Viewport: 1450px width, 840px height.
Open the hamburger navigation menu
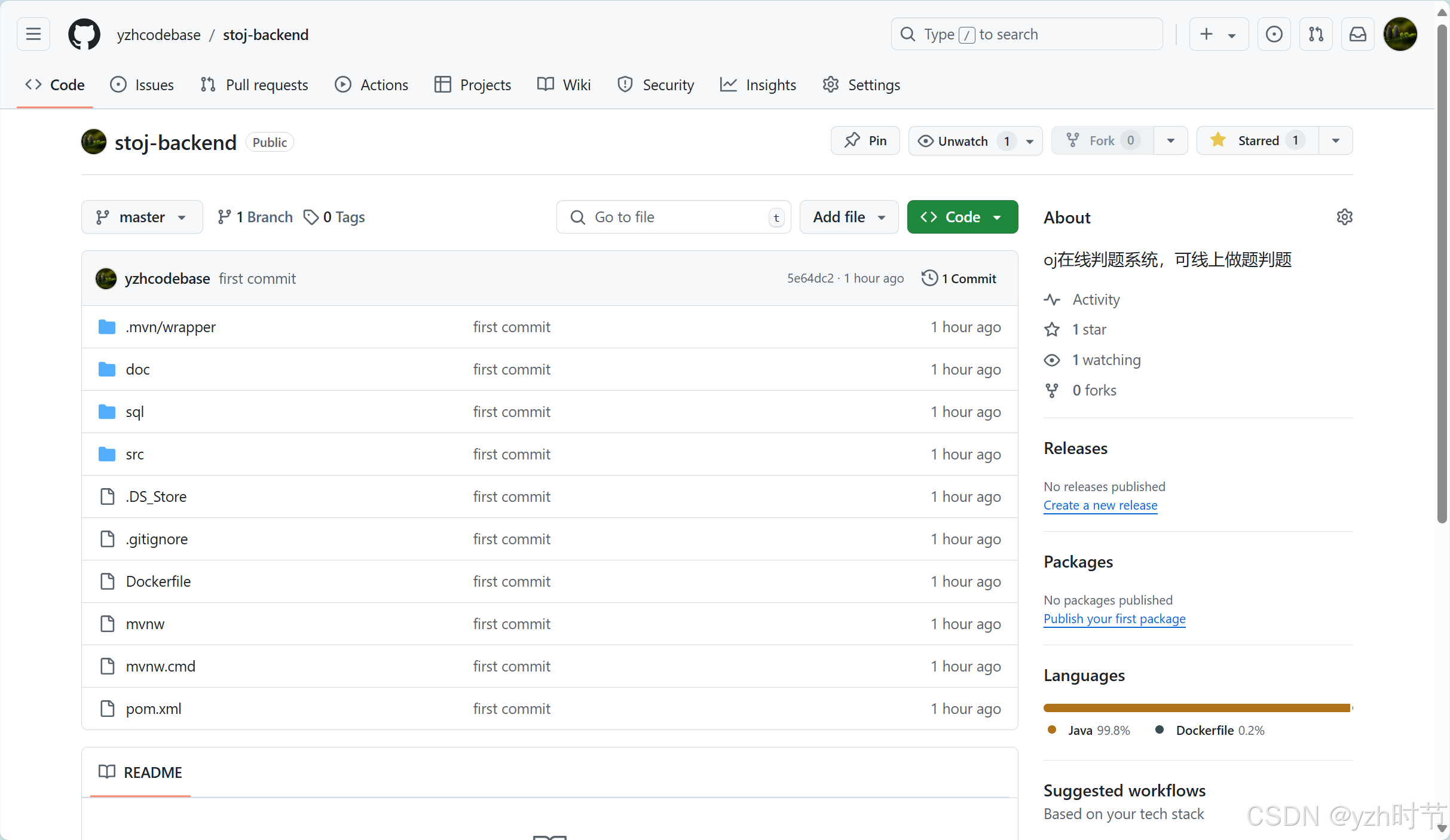coord(33,34)
